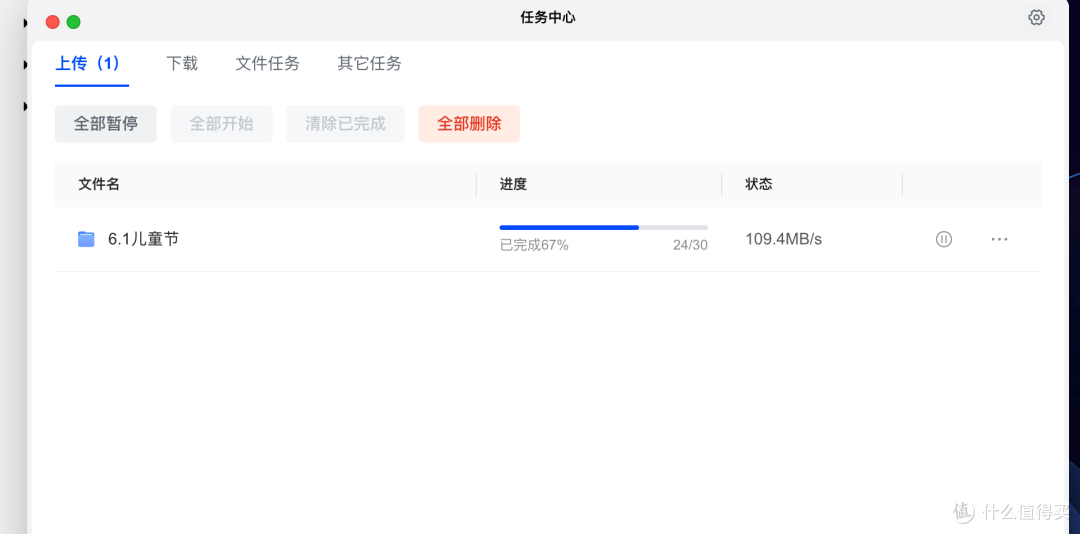Click the 任务中心 window title
This screenshot has width=1080, height=534.
point(548,18)
